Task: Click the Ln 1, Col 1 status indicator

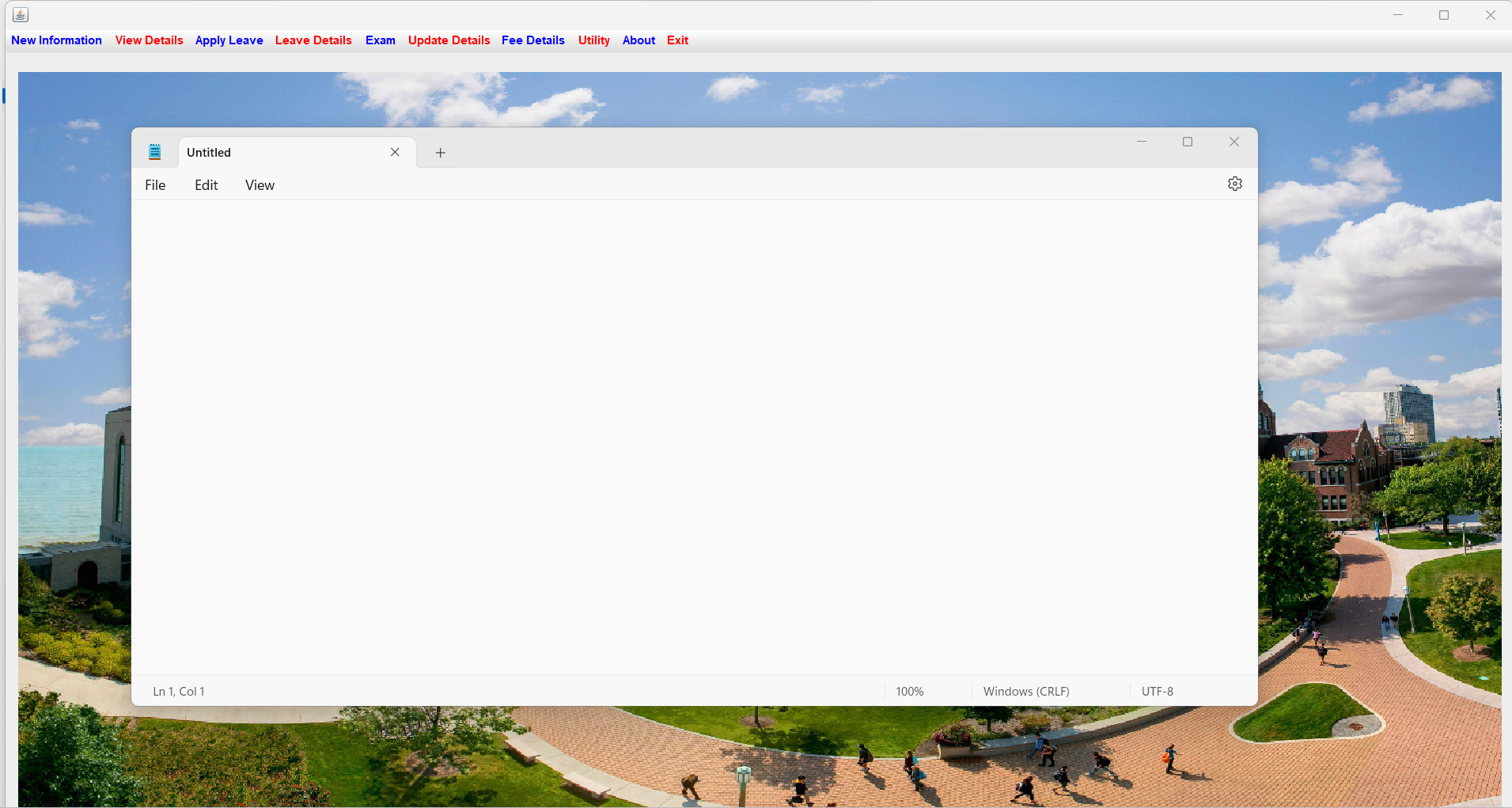Action: (178, 690)
